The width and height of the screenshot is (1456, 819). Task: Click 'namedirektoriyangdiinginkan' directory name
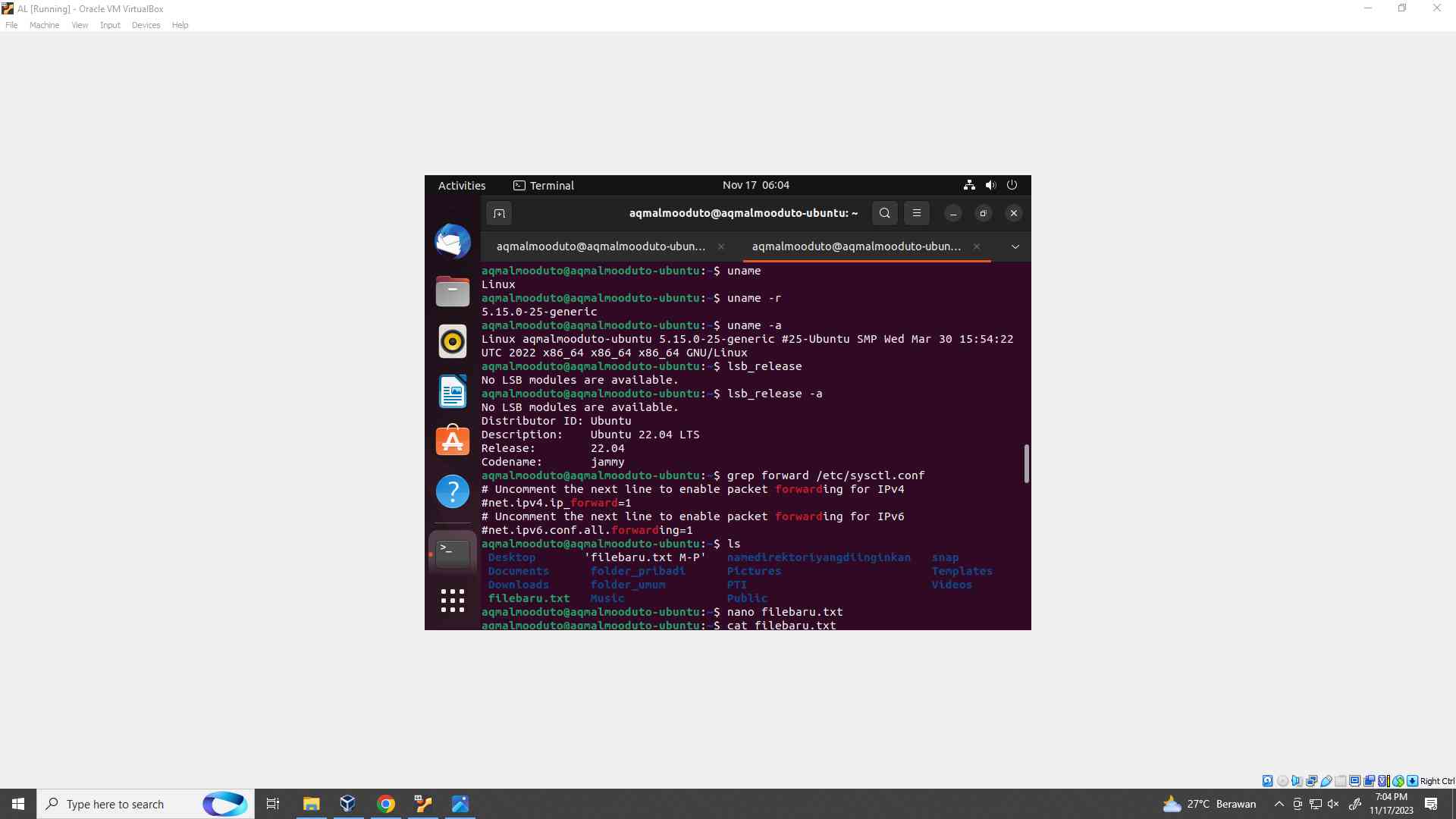[x=819, y=557]
